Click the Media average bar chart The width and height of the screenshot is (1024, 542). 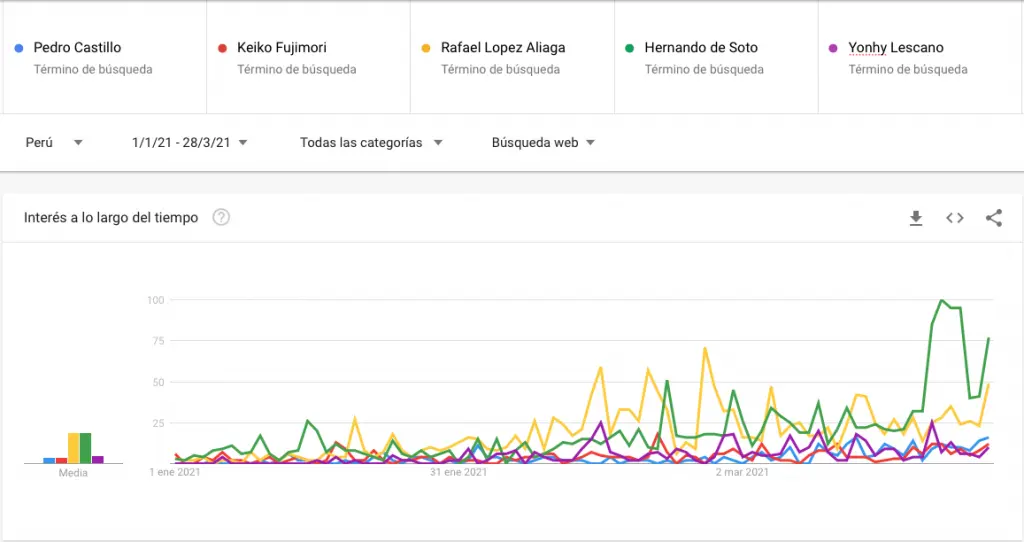73,448
